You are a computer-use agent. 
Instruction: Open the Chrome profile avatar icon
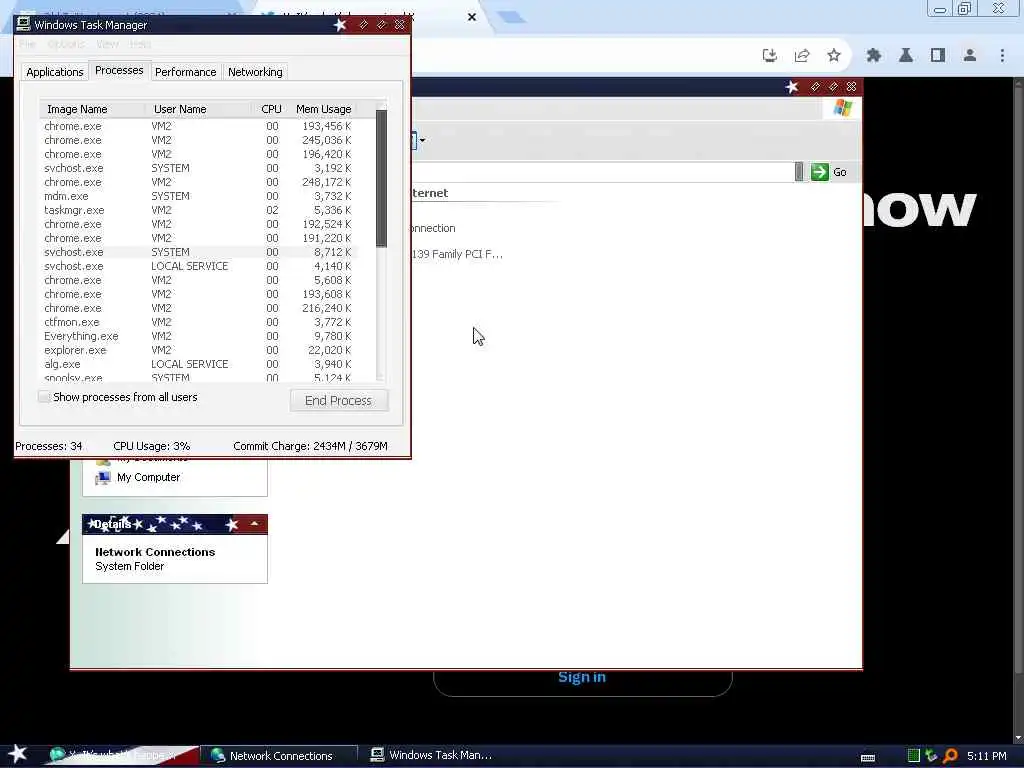click(x=970, y=56)
